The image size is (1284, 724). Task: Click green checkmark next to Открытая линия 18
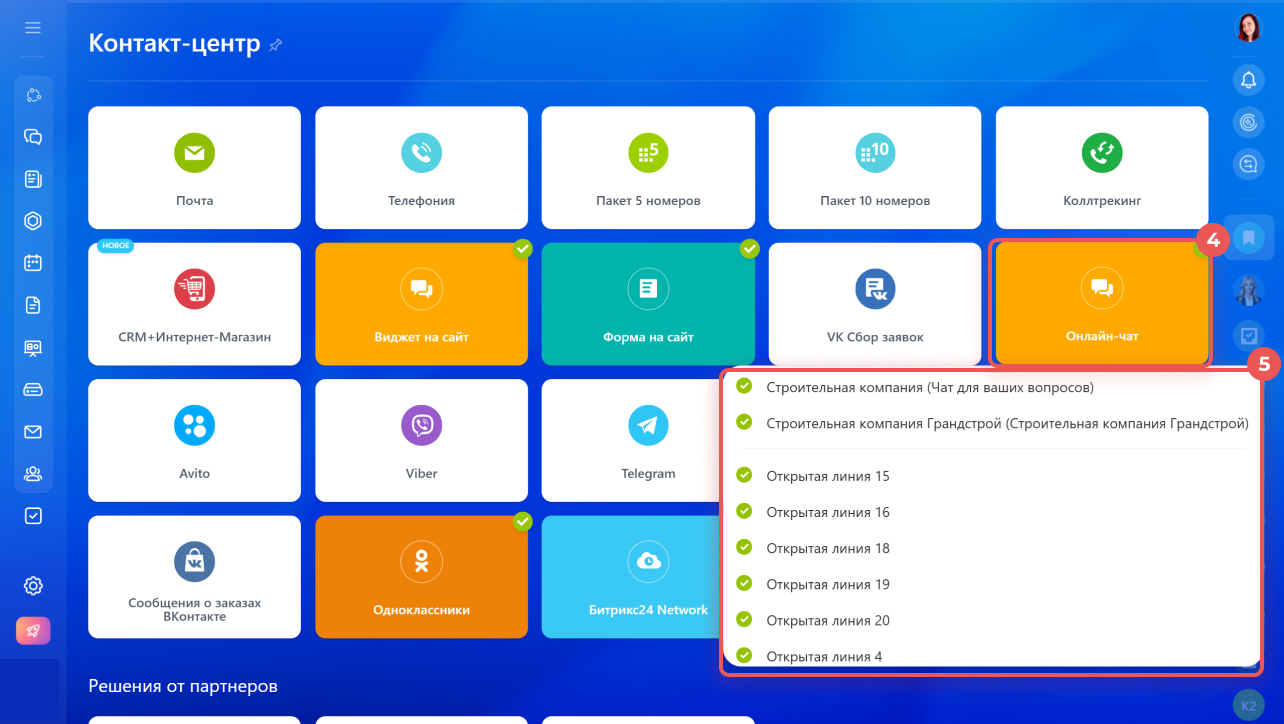(x=744, y=547)
